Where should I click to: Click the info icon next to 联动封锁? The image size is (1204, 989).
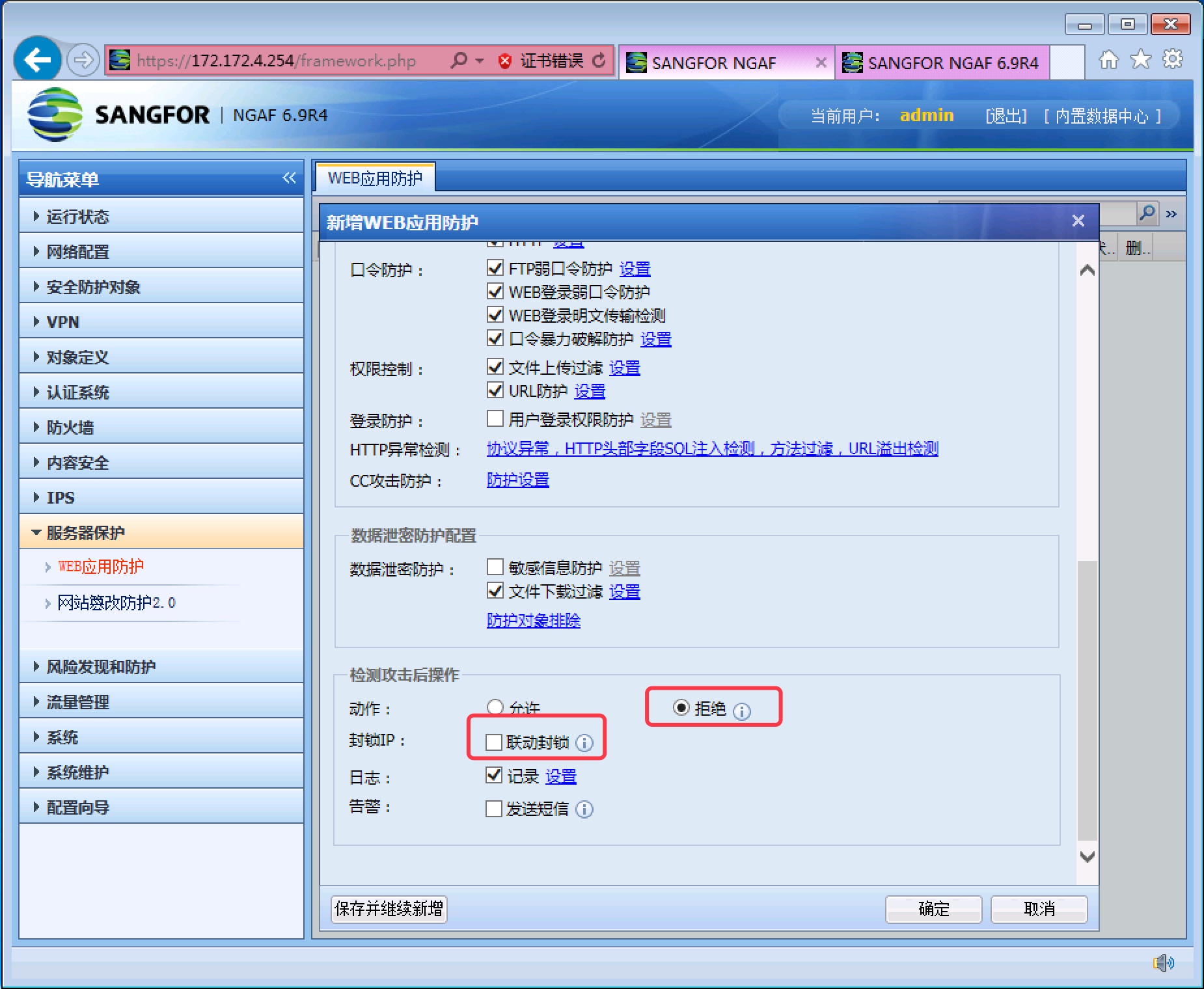point(584,743)
